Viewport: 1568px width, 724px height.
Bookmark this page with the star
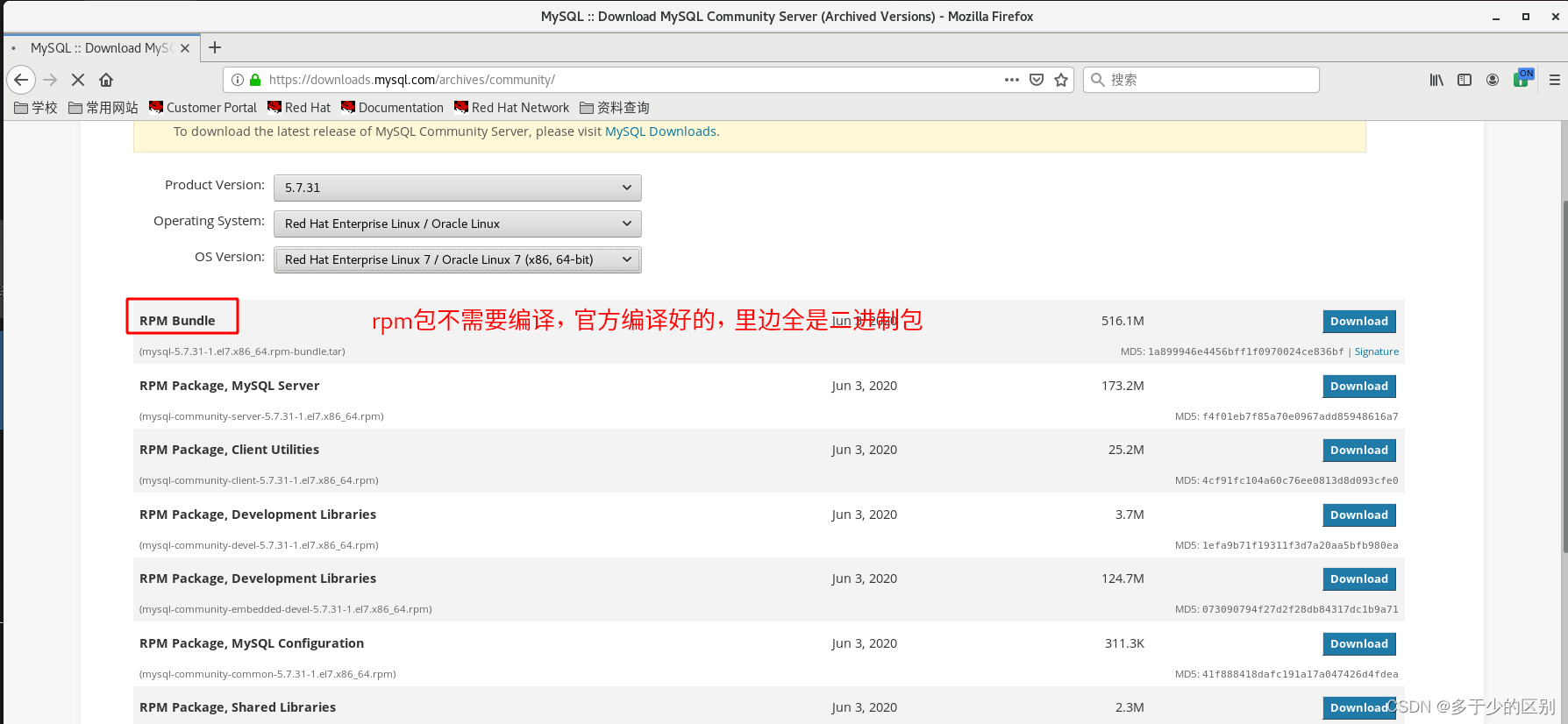[1061, 80]
